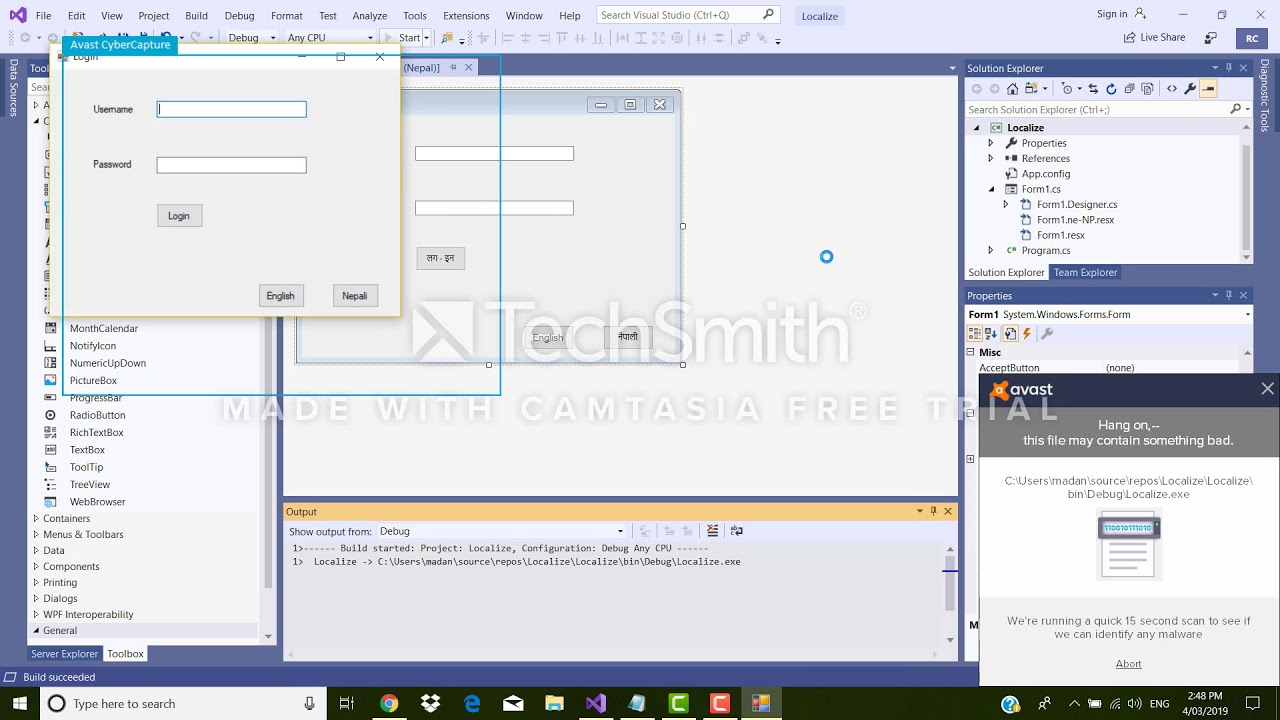This screenshot has width=1280, height=720.
Task: Click the Send Feedback icon beside Live Share
Action: click(x=1210, y=37)
